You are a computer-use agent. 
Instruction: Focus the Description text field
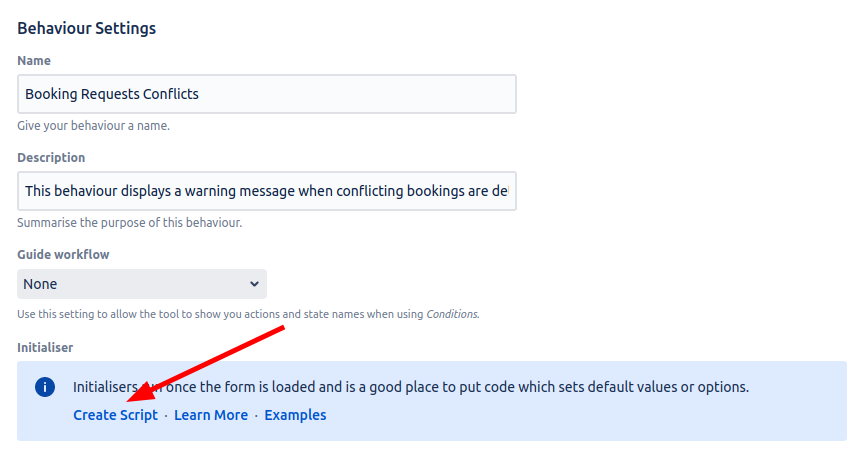coord(266,190)
